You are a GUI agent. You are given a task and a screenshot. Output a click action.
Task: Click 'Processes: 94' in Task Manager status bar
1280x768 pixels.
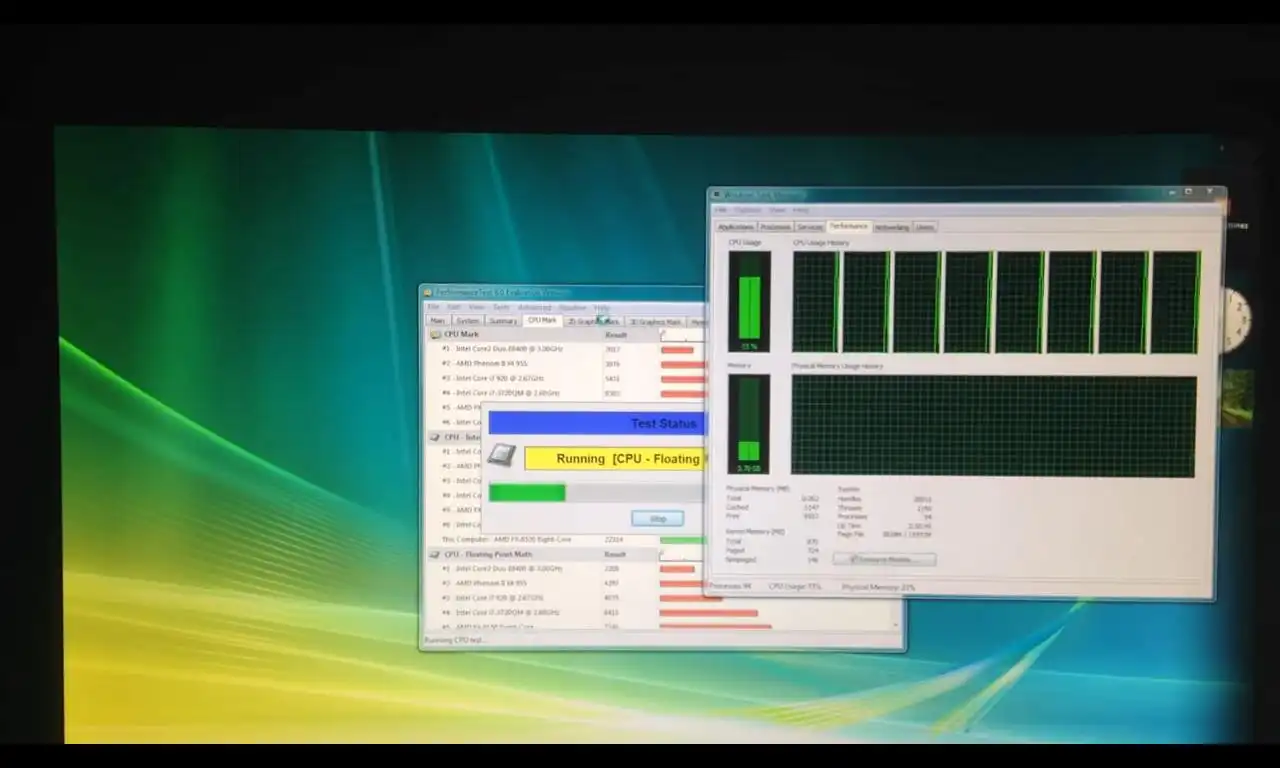(730, 585)
